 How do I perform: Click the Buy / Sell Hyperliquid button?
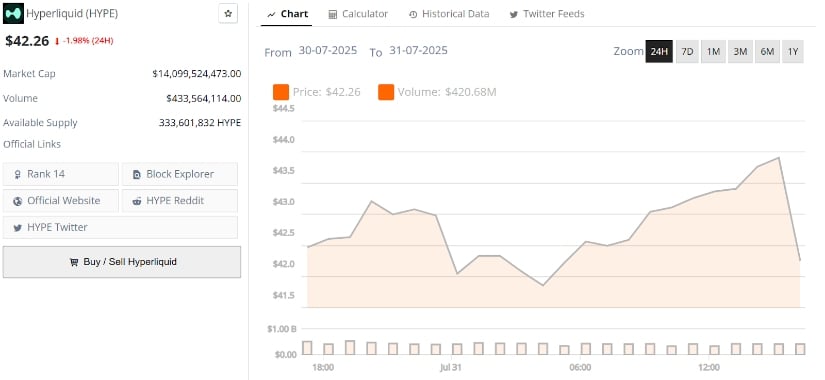coord(122,262)
